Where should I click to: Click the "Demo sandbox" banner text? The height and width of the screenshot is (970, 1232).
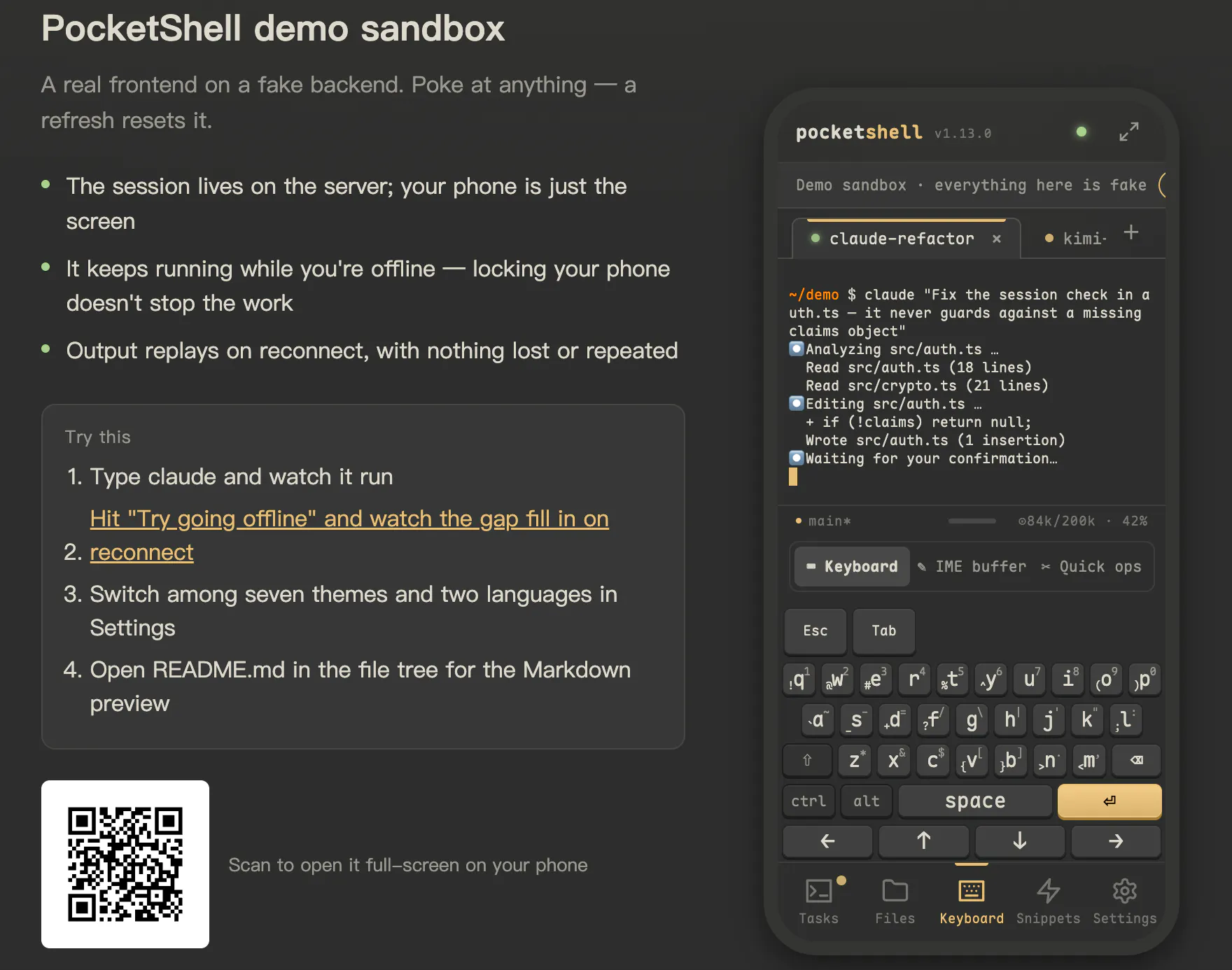(972, 185)
